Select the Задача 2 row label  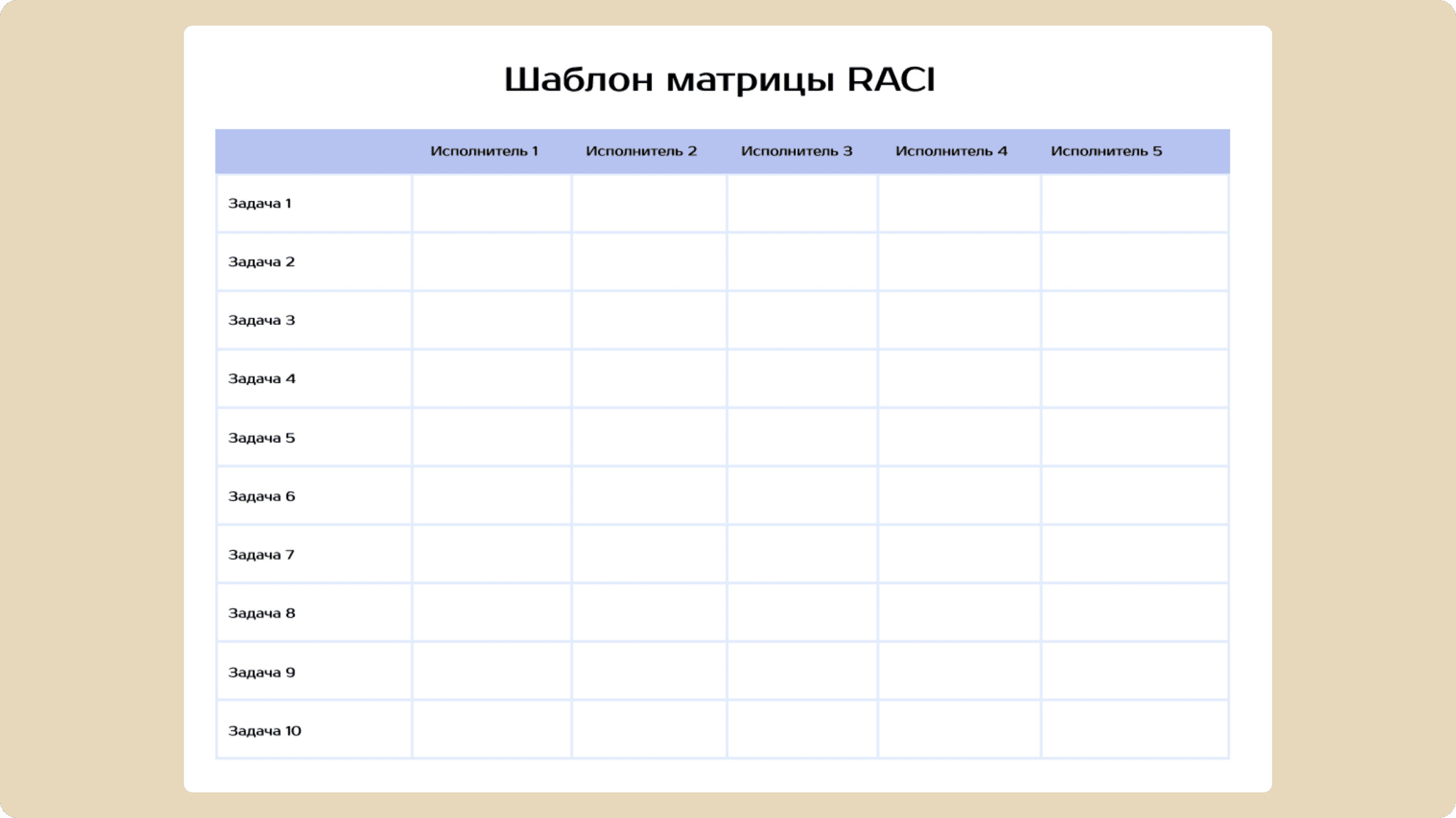pos(261,262)
